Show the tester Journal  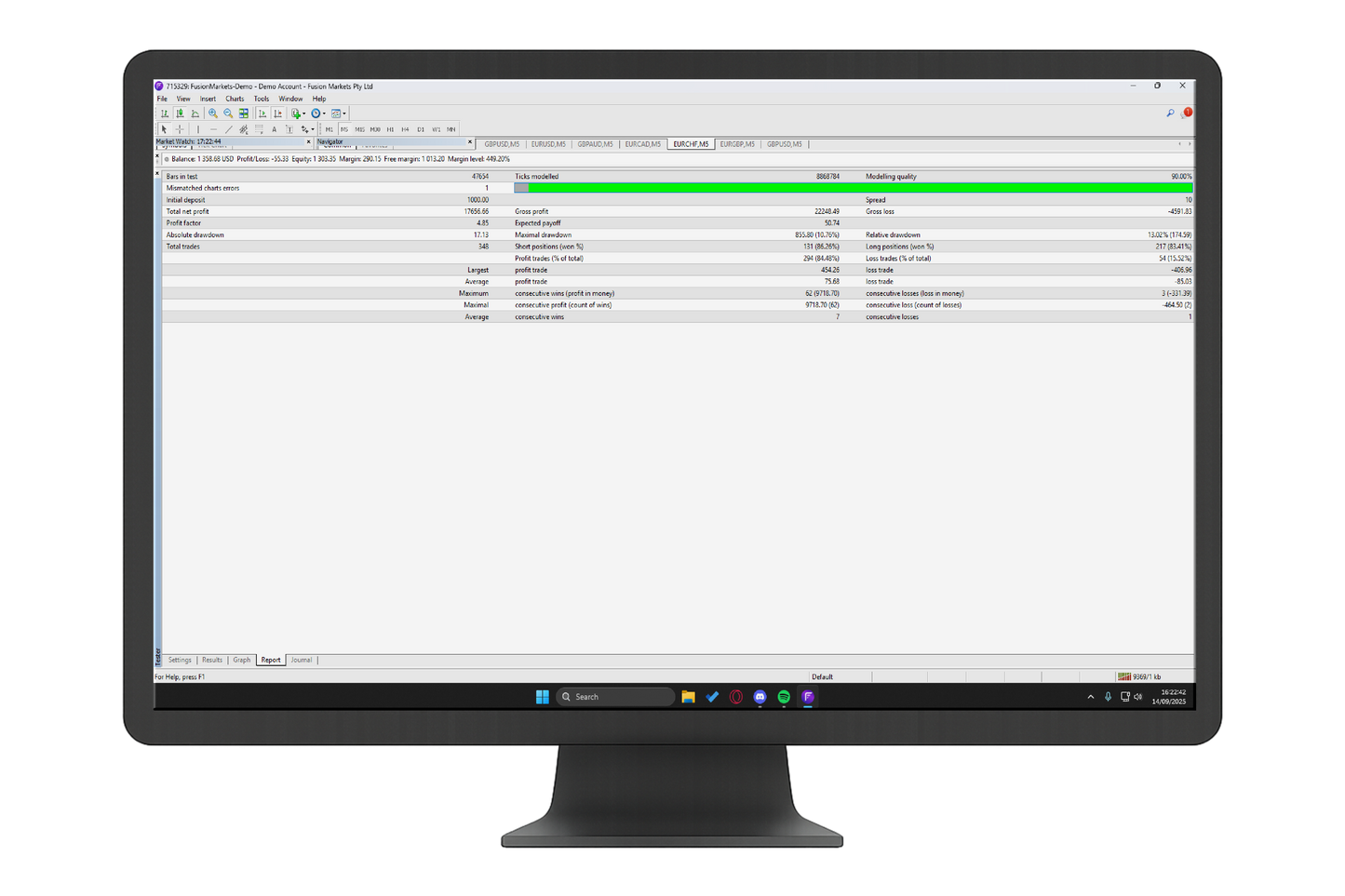pyautogui.click(x=301, y=660)
